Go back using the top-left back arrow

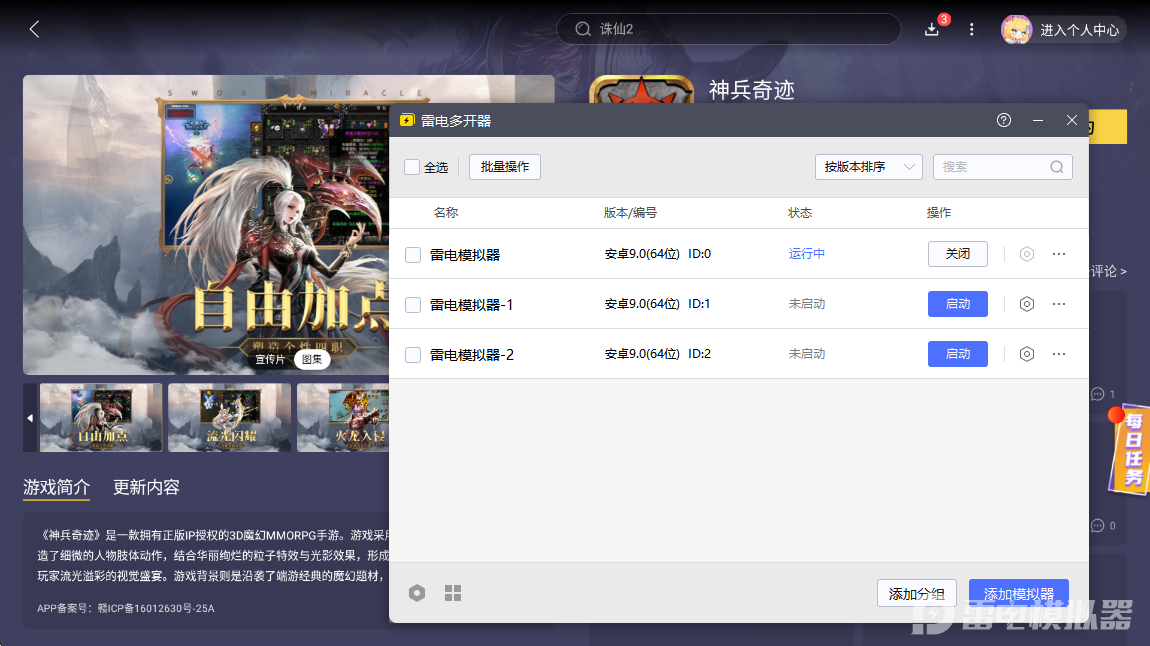(34, 29)
